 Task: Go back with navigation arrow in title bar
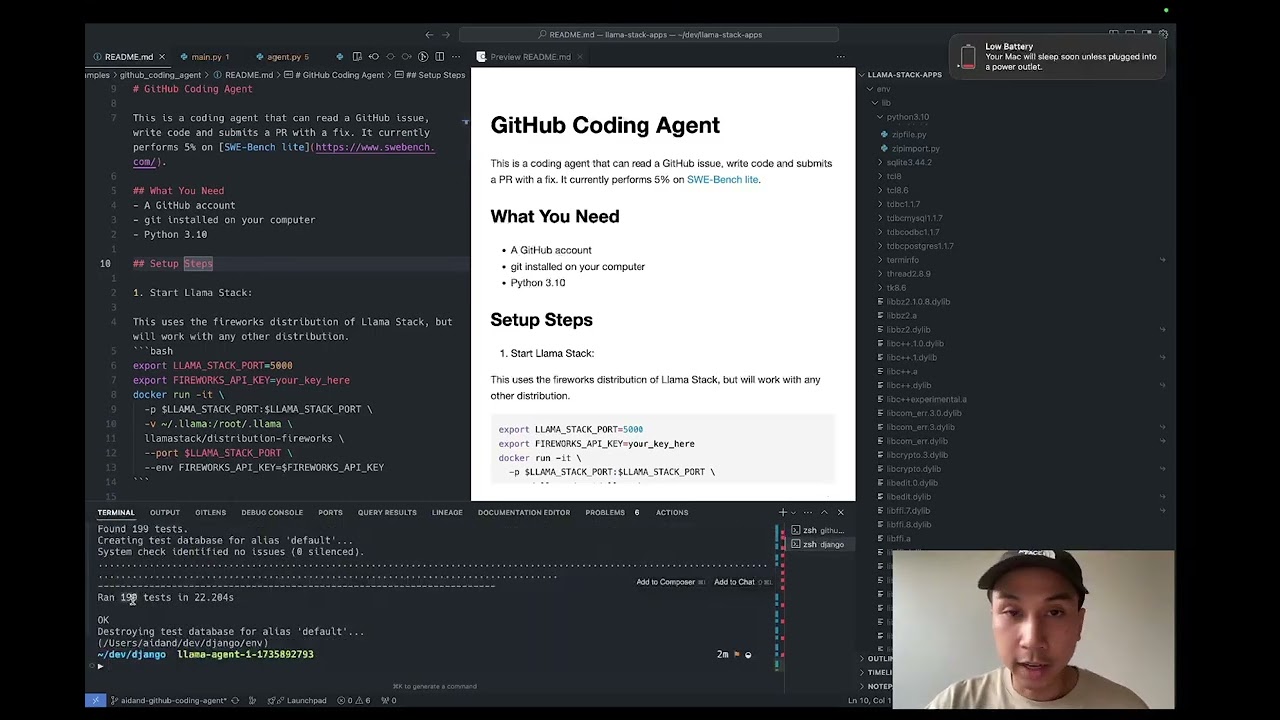coord(429,35)
